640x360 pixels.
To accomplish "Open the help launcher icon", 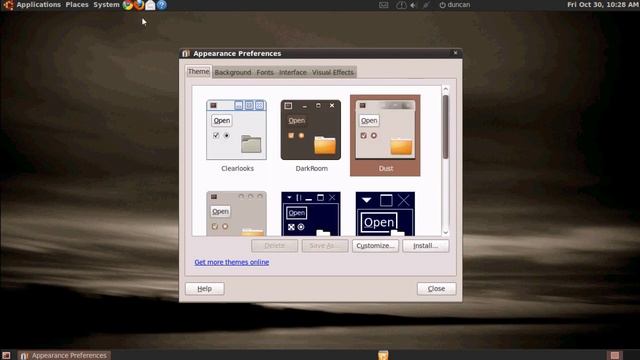I will pos(162,5).
